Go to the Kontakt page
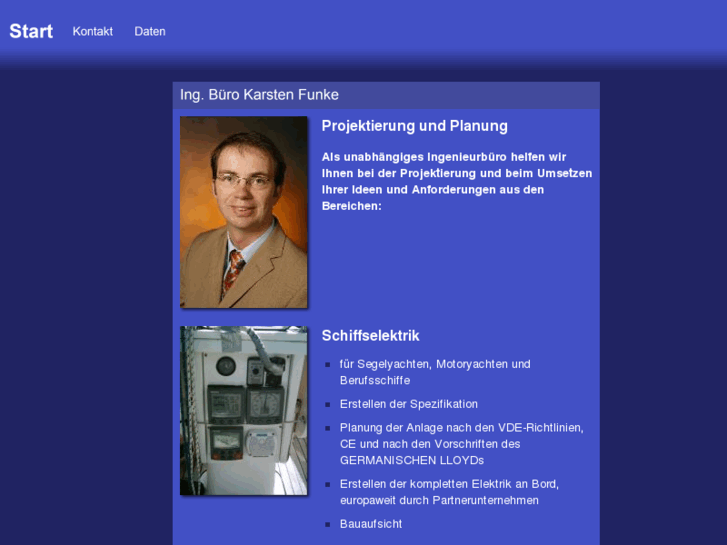Screen dimensions: 727x545 (x=93, y=32)
